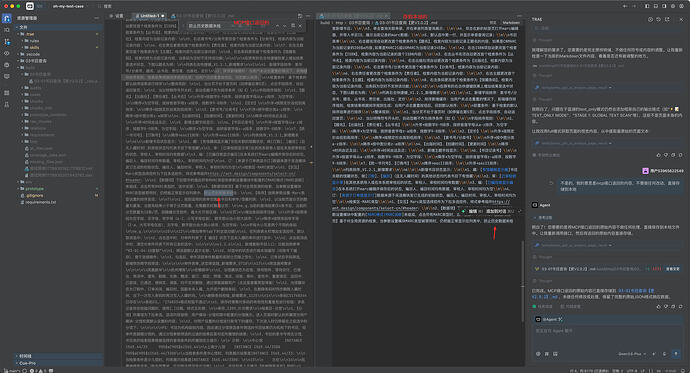The image size is (690, 373).
Task: Toggle the bottom panel layout icon in the title bar
Action: click(656, 6)
